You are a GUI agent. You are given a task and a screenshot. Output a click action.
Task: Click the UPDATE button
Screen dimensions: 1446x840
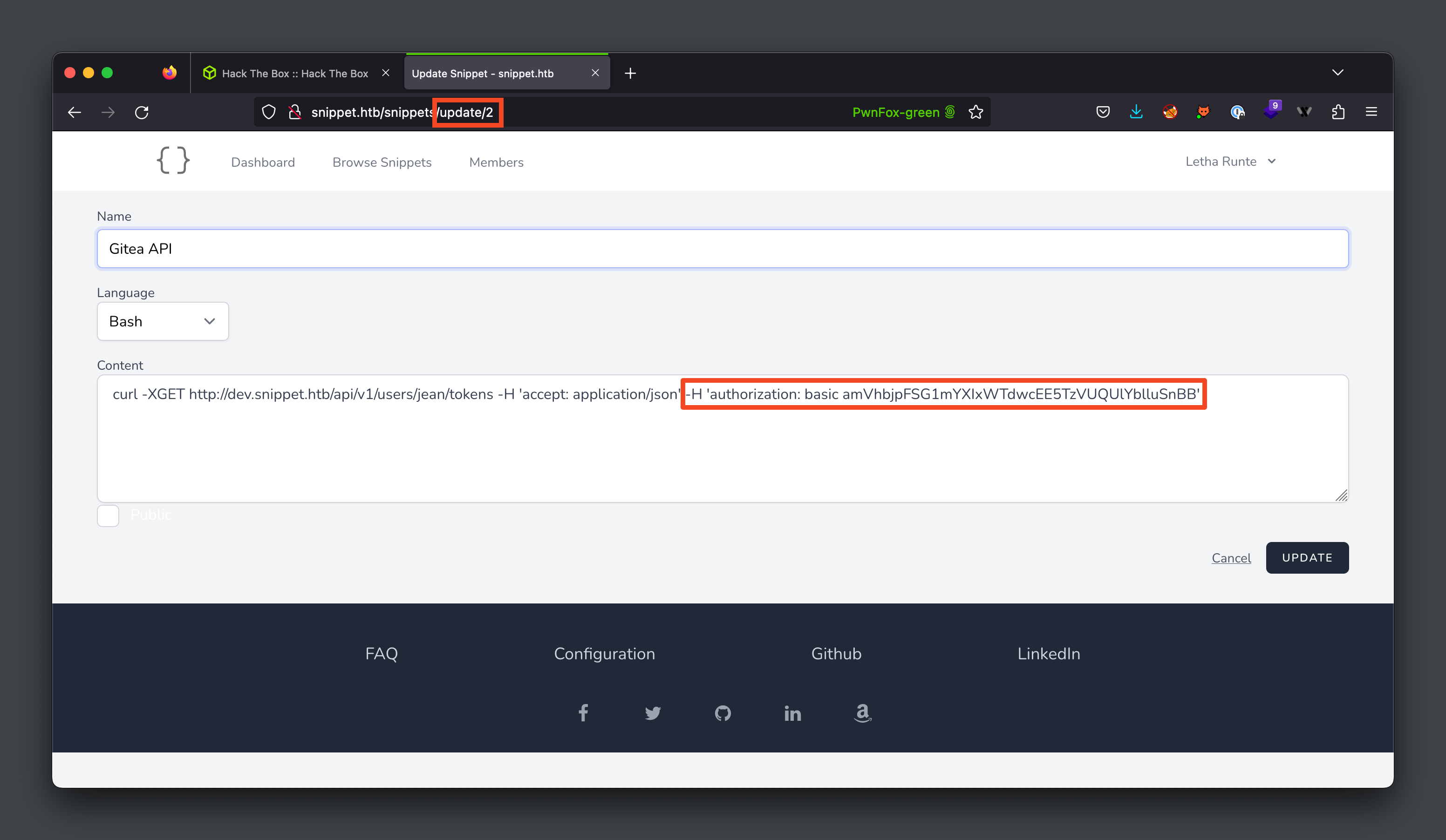[1307, 557]
